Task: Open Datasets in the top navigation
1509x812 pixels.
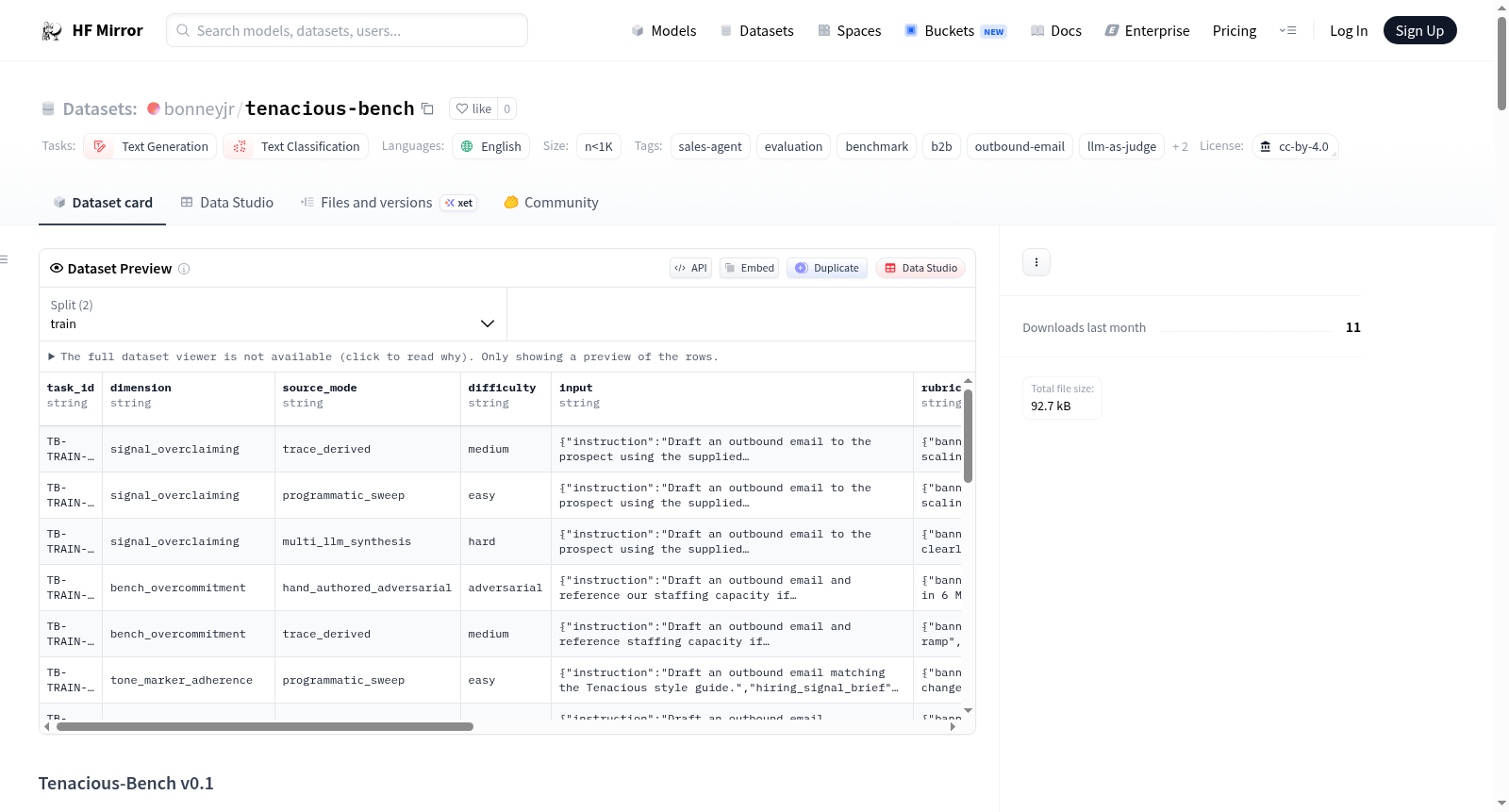Action: click(756, 31)
